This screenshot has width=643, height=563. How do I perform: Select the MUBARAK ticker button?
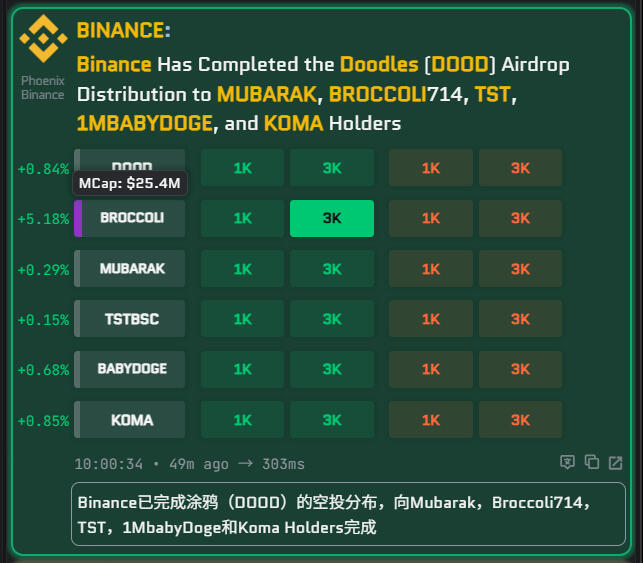[132, 269]
